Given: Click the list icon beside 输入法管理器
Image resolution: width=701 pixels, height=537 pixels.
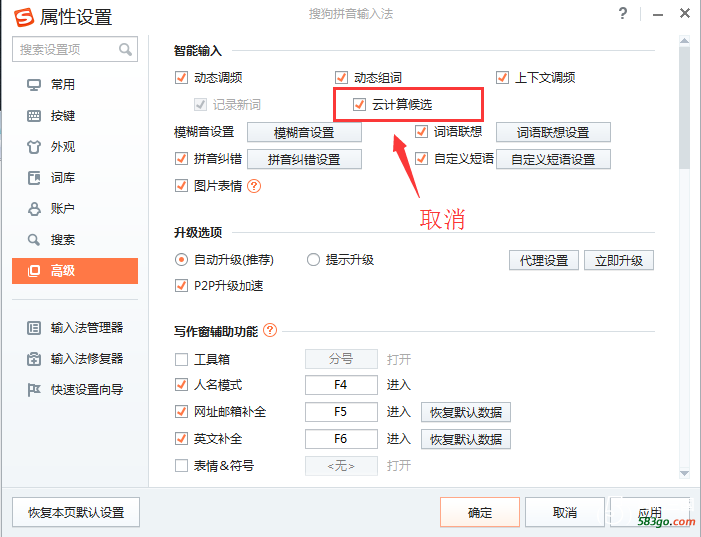Looking at the screenshot, I should (x=34, y=328).
